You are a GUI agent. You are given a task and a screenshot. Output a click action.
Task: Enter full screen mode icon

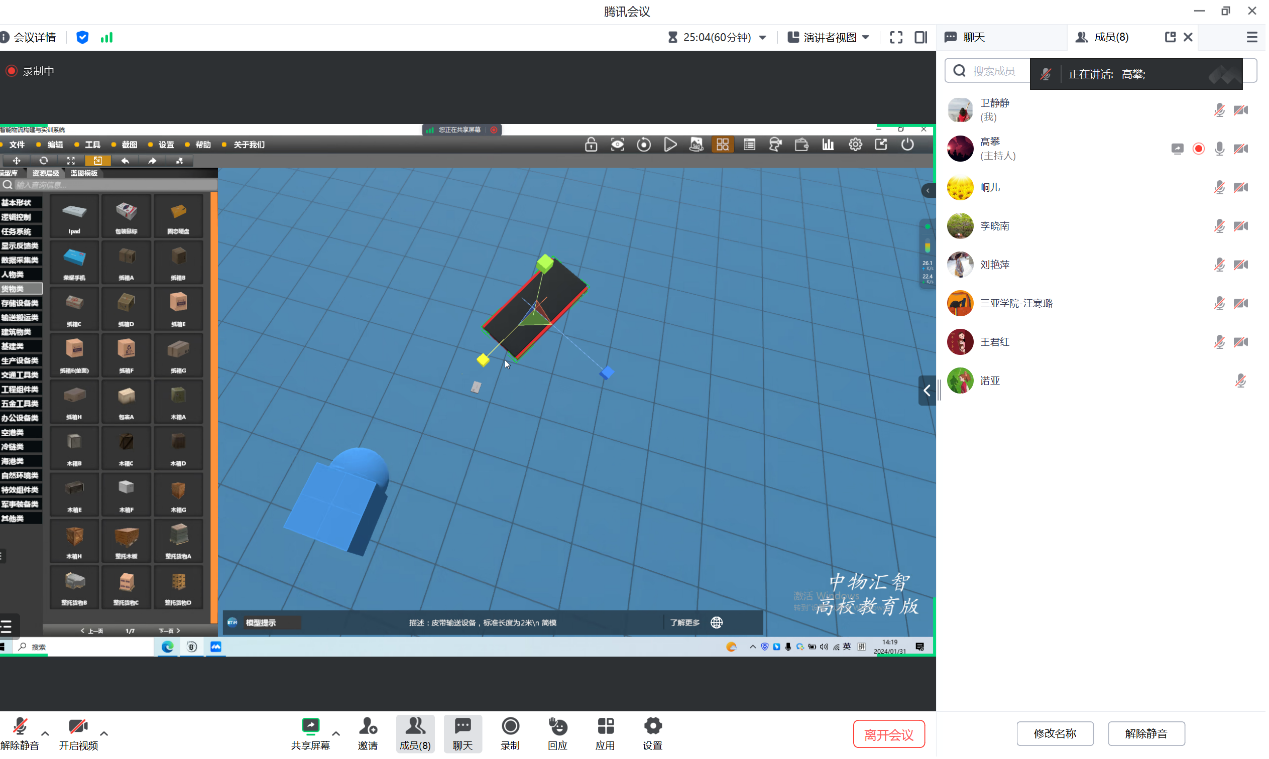click(x=896, y=37)
